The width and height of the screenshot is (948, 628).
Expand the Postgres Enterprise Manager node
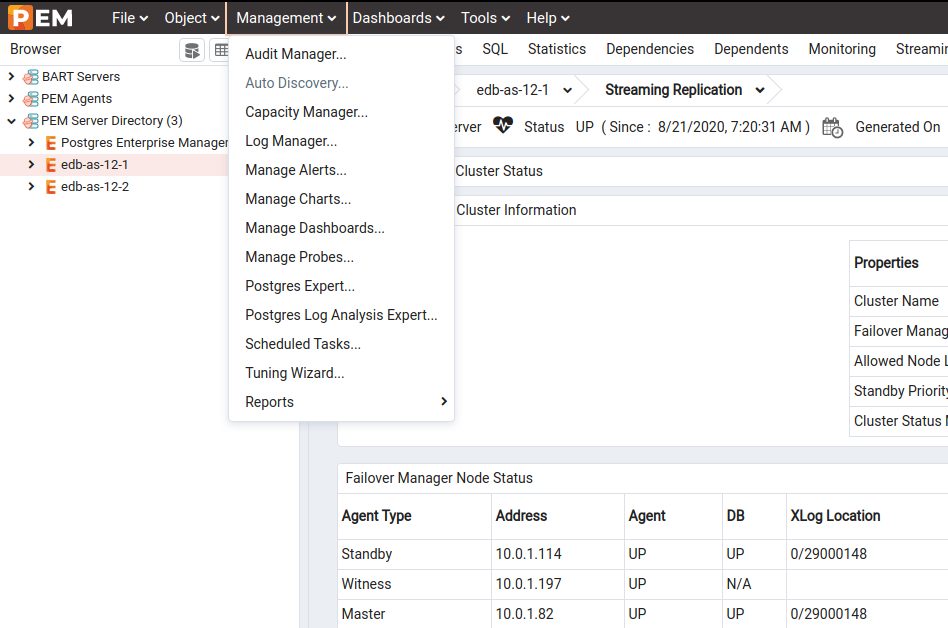[31, 142]
